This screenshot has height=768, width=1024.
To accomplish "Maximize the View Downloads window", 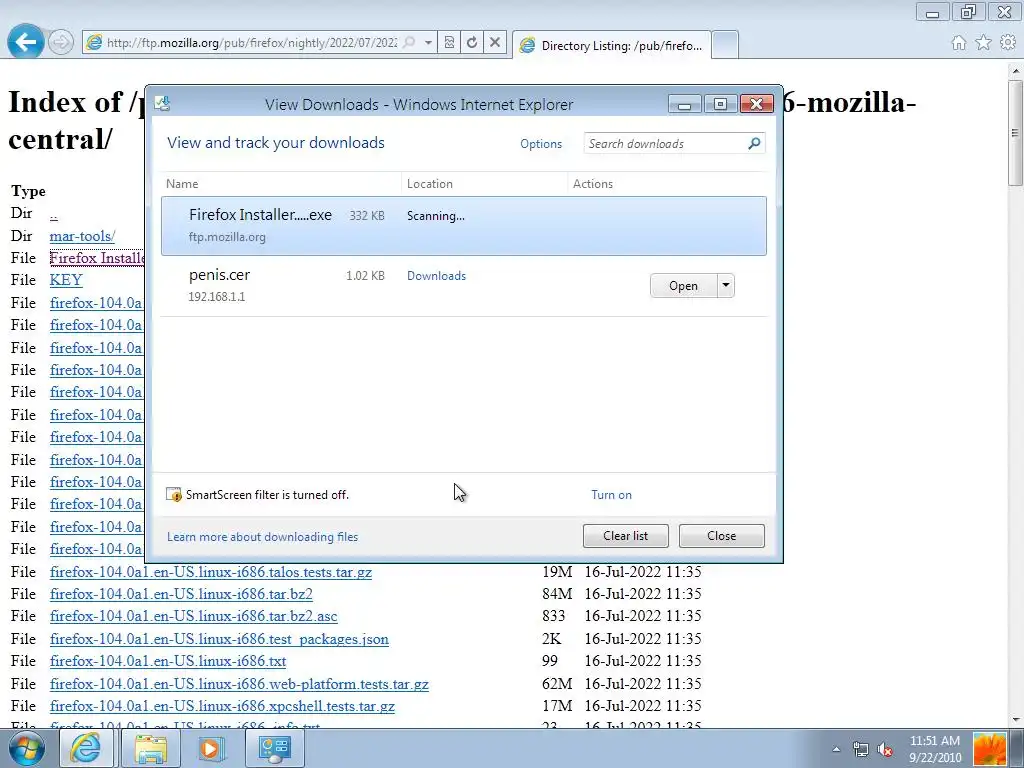I will pyautogui.click(x=720, y=104).
